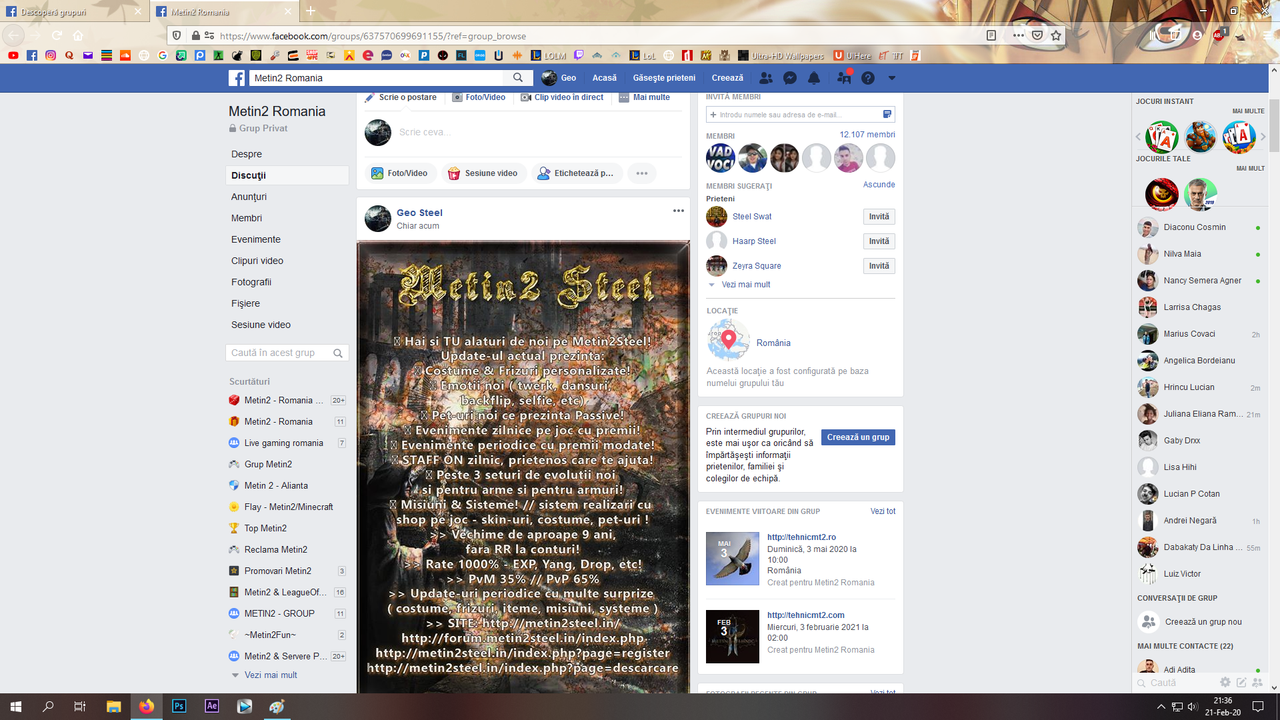This screenshot has height=720, width=1280.
Task: Click the Firefox home button
Action: click(78, 35)
